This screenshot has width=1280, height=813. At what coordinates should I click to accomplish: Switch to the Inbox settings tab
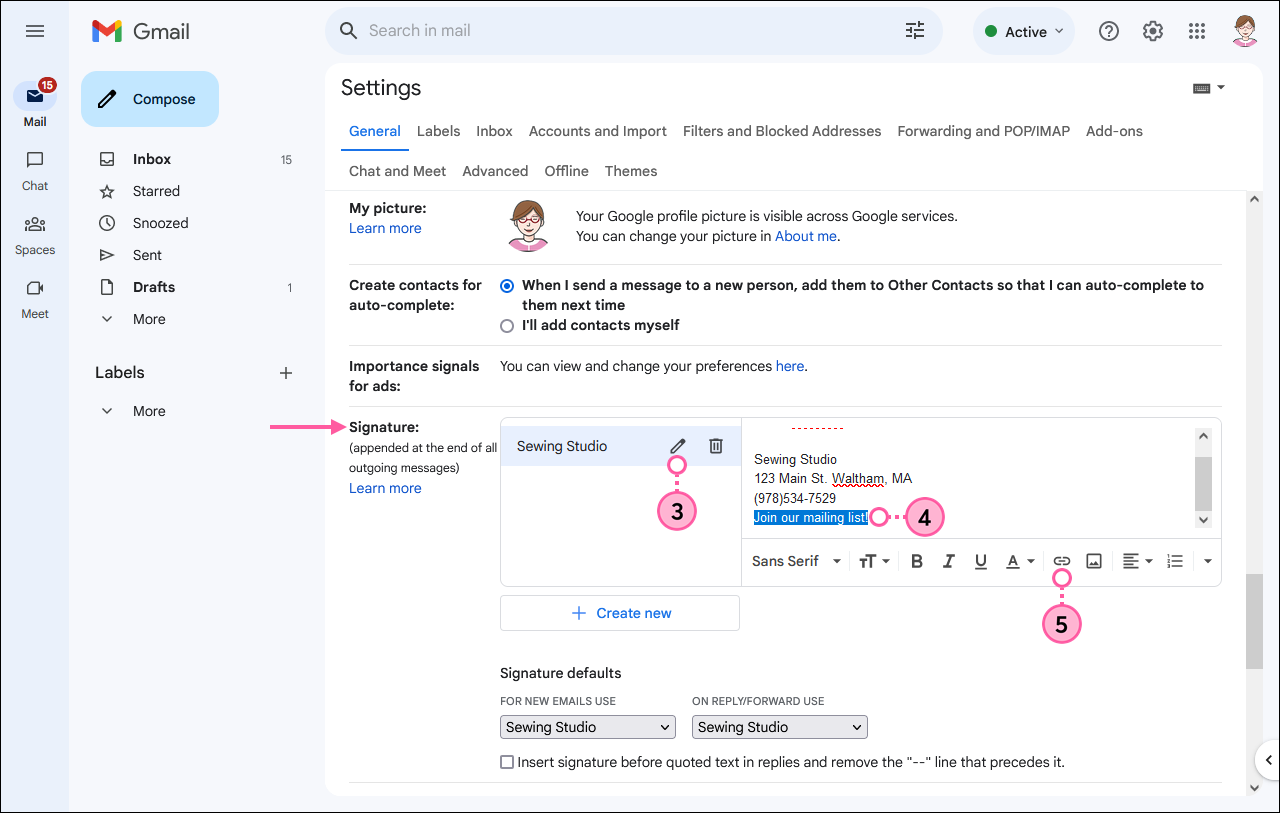494,132
